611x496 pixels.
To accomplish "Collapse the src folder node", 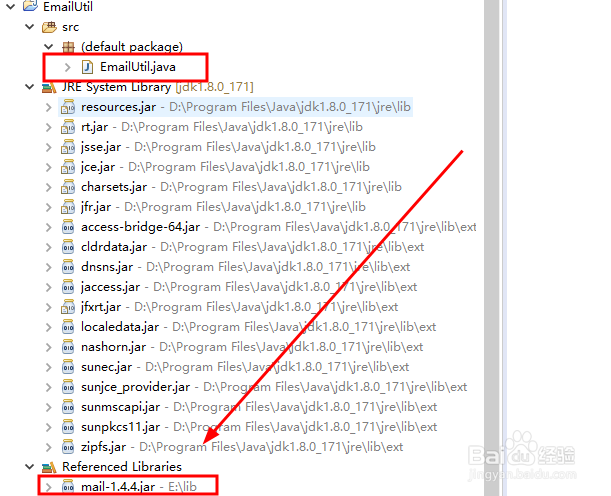I will (x=30, y=27).
